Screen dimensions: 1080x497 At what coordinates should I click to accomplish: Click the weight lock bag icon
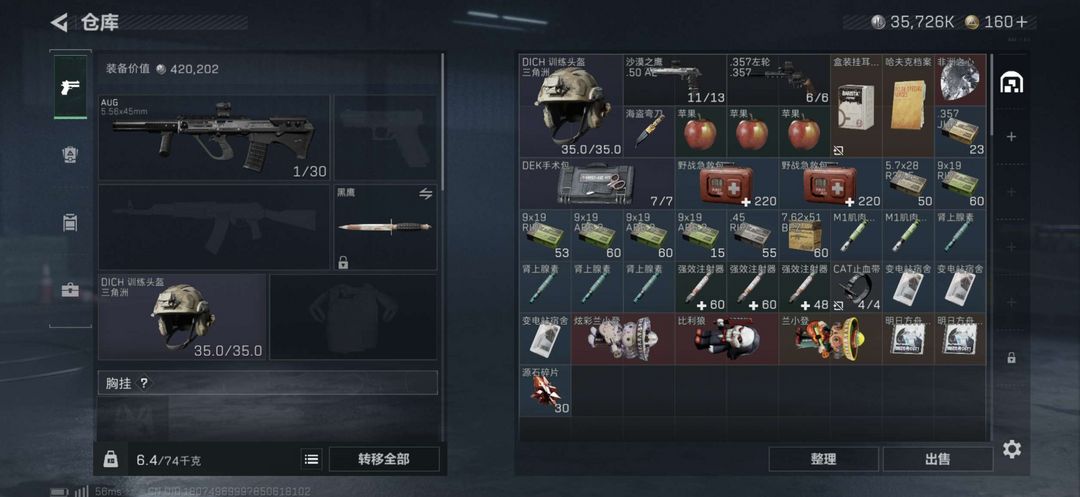111,459
